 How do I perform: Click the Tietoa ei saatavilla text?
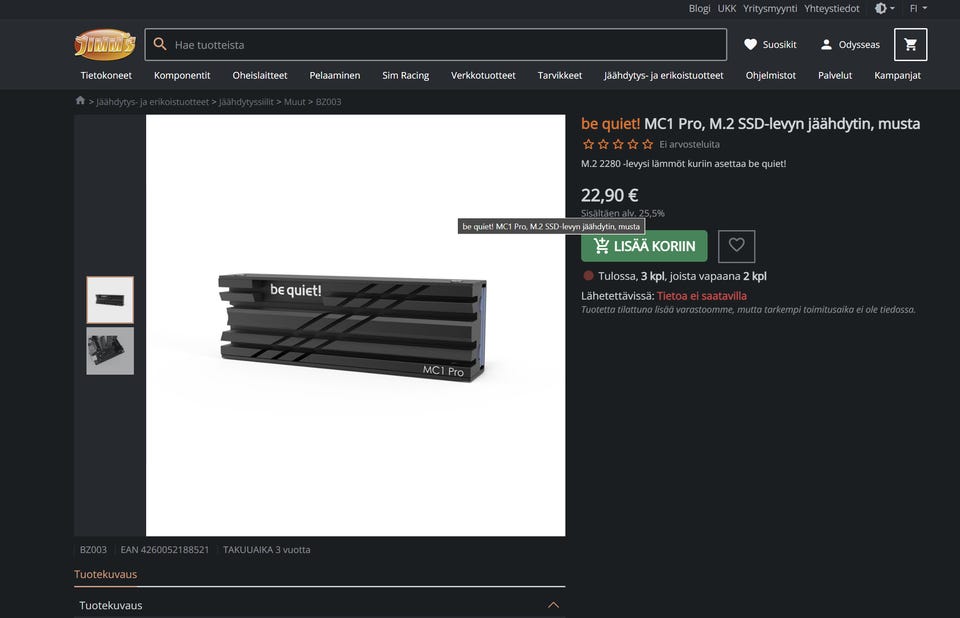[x=702, y=296]
